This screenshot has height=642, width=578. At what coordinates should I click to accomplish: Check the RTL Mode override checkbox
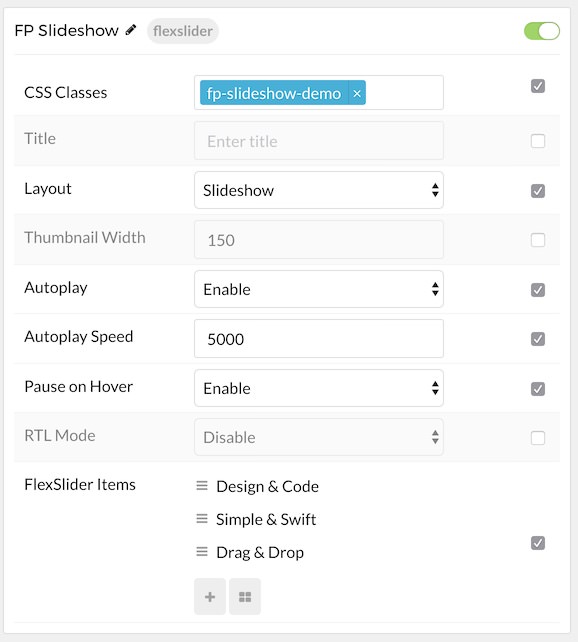tap(537, 438)
